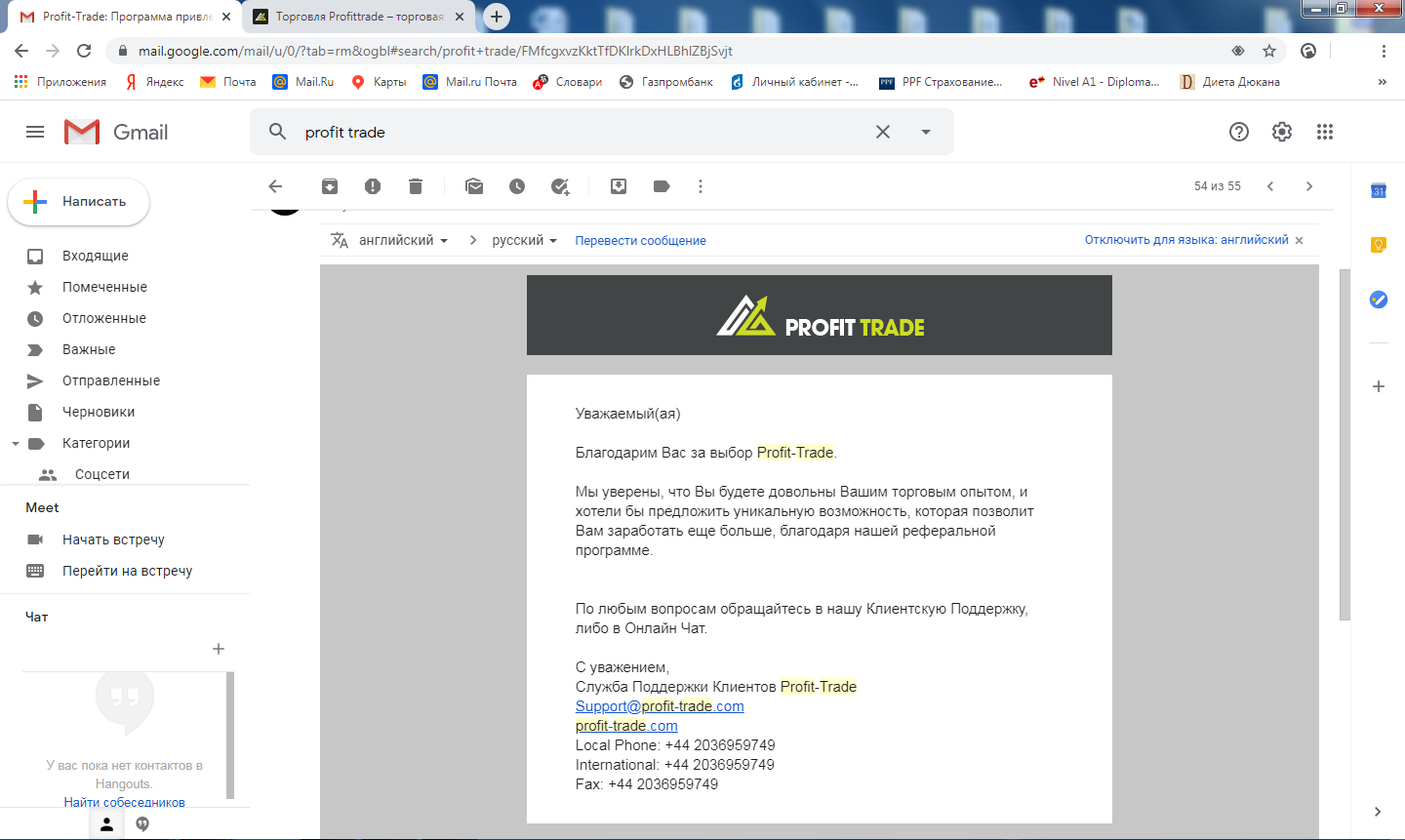Click Перевести сообщение link
Screen dimensions: 1405x840
[x=640, y=241]
